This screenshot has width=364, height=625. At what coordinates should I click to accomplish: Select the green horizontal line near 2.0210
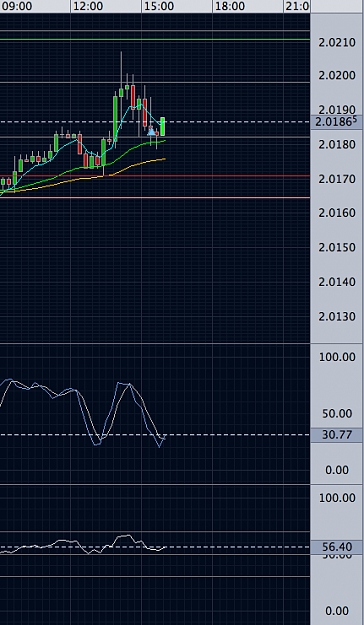tap(155, 39)
